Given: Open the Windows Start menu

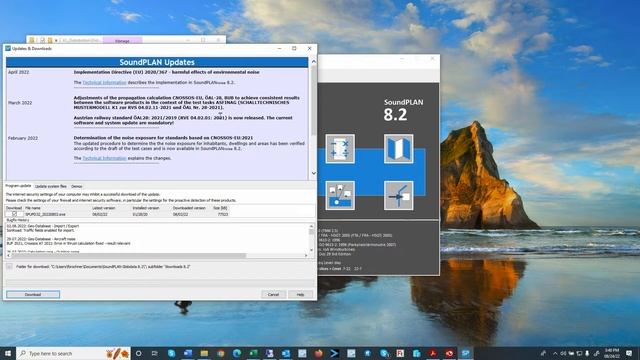Looking at the screenshot, I should (x=8, y=353).
